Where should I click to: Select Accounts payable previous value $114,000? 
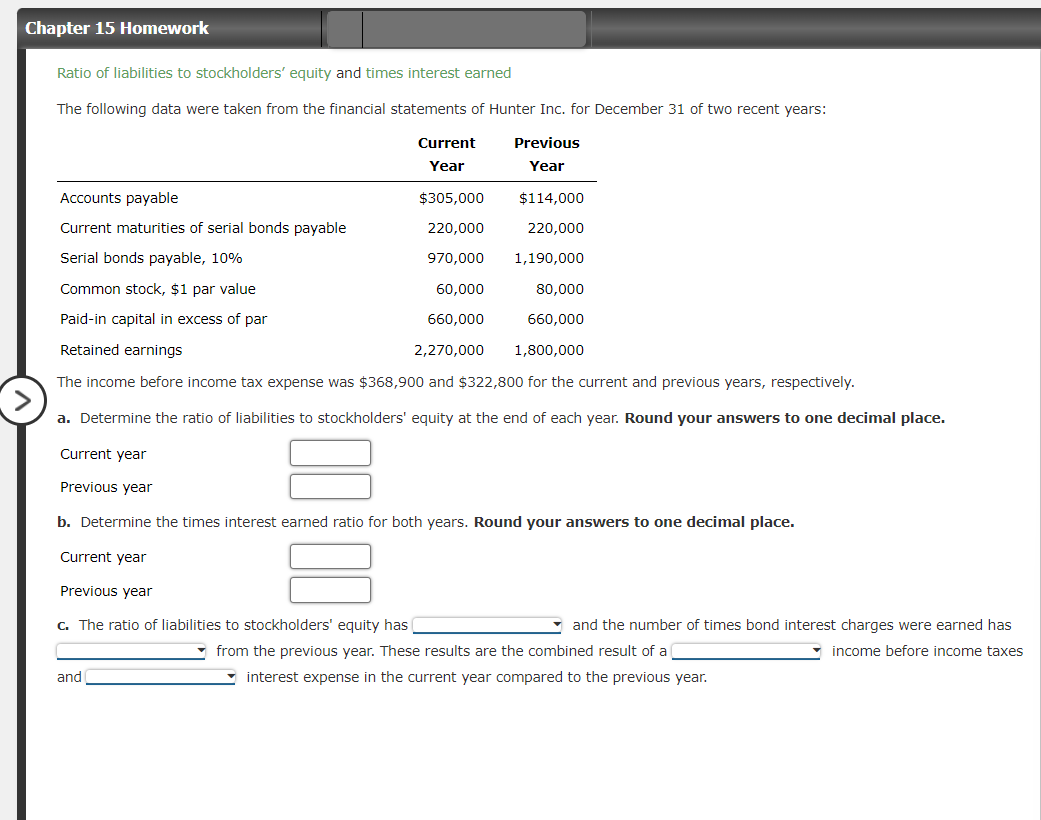click(x=551, y=198)
